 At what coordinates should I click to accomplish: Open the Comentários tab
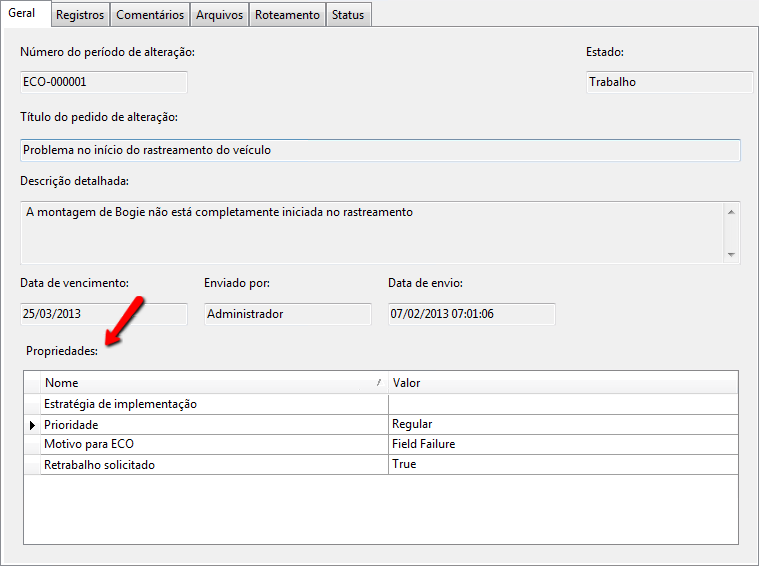pos(150,15)
